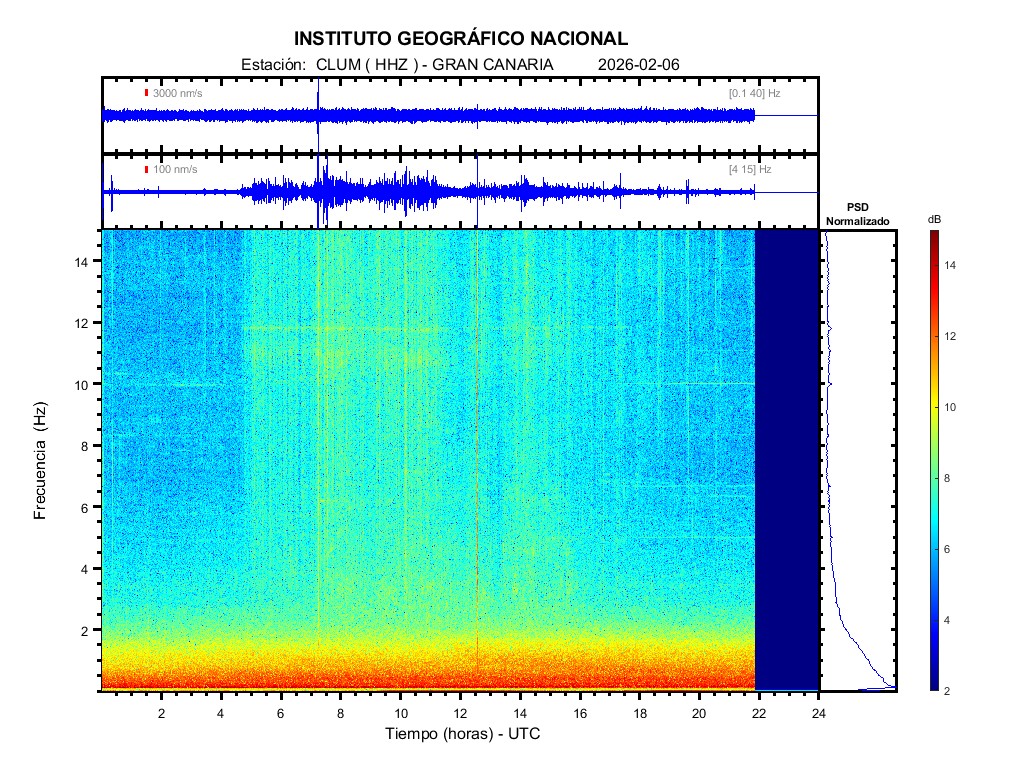The height and width of the screenshot is (768, 1024).
Task: Pick the dark blue bottom of the colorbar
Action: (933, 685)
